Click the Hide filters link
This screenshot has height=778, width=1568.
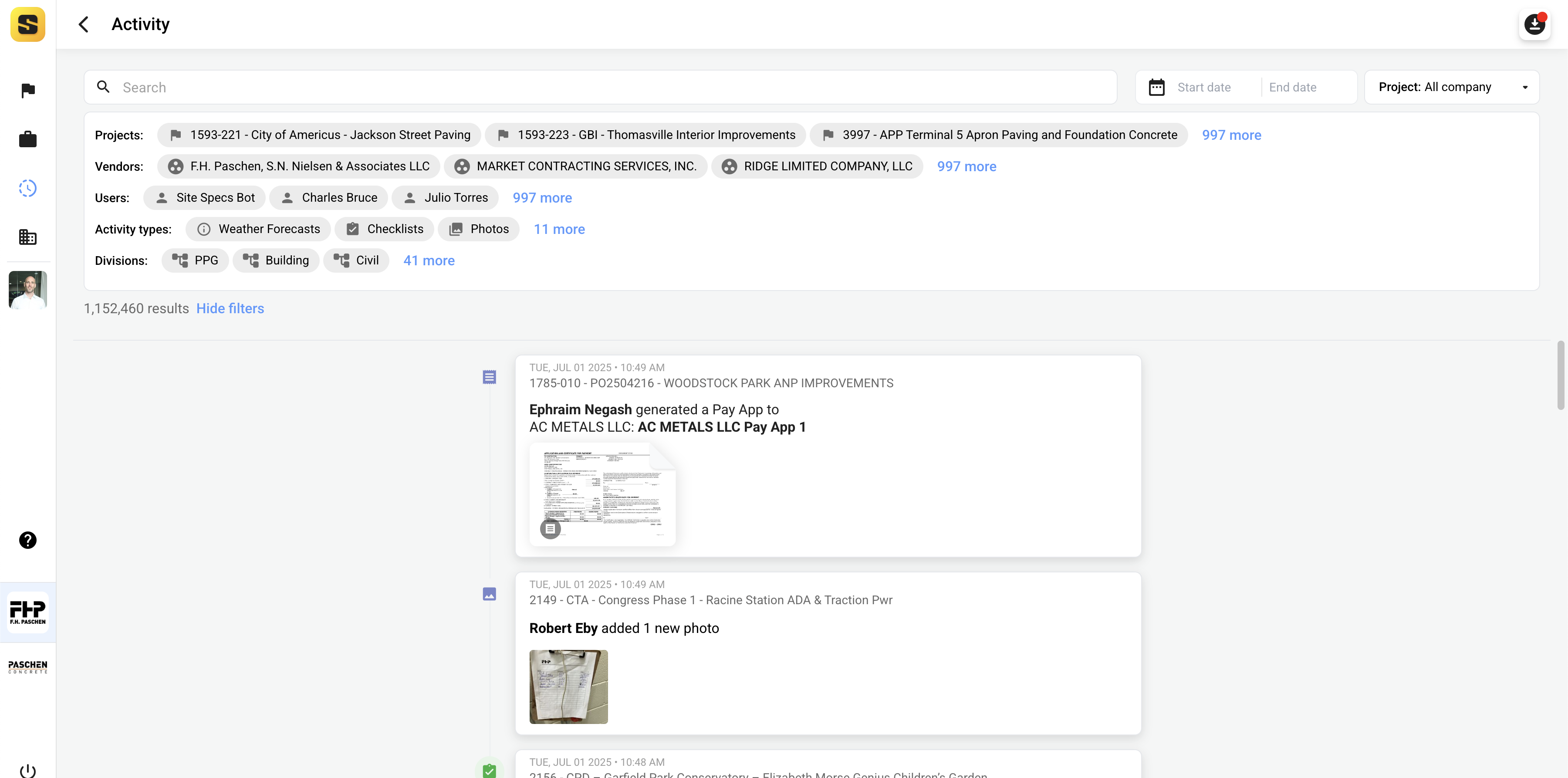230,309
